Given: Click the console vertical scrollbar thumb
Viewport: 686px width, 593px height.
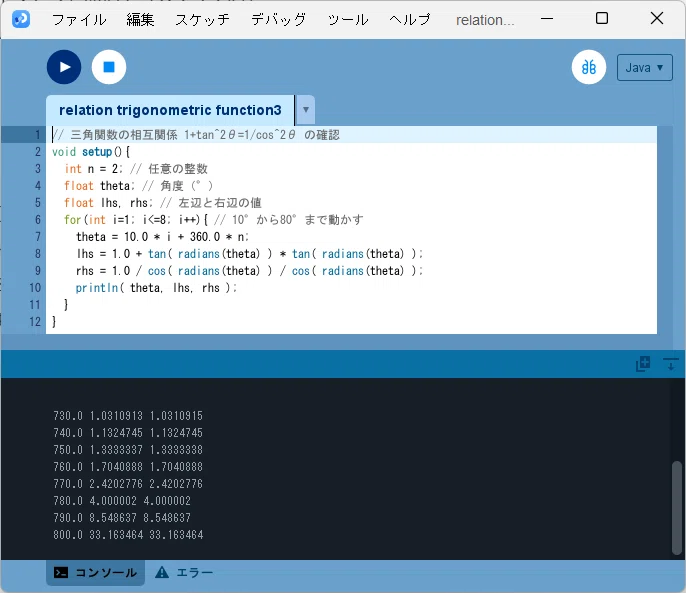Looking at the screenshot, I should tap(676, 508).
